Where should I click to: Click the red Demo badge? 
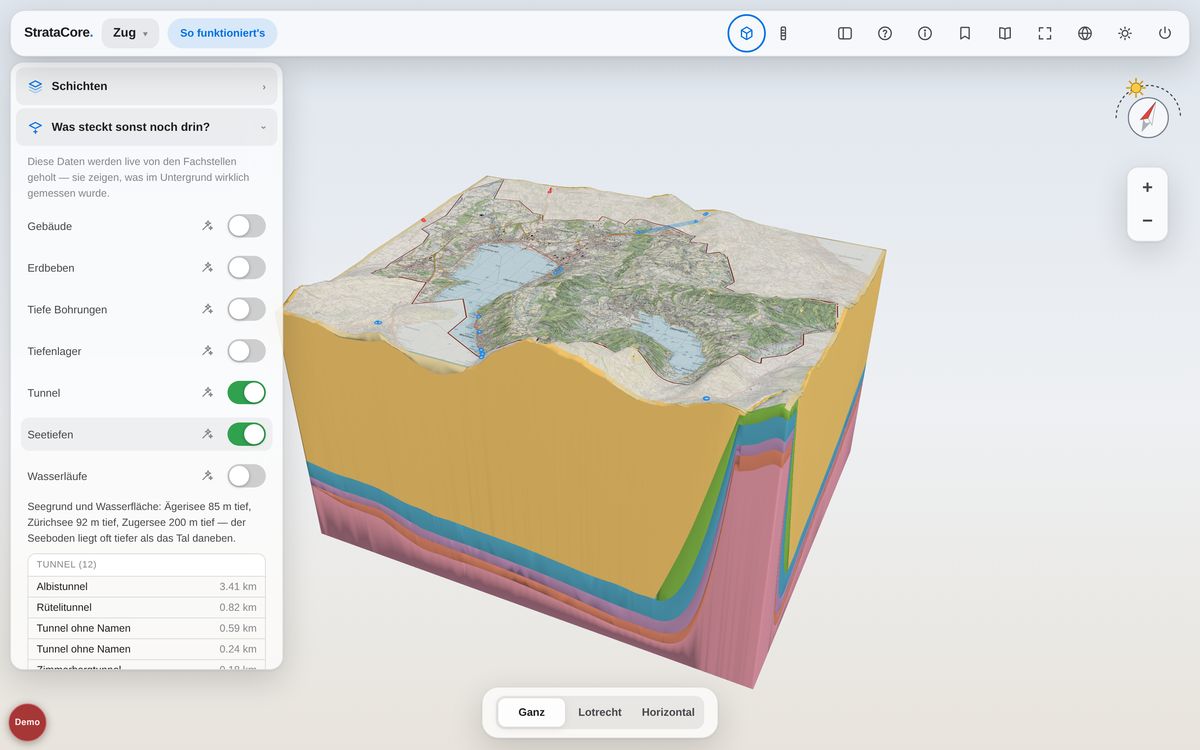click(x=27, y=722)
